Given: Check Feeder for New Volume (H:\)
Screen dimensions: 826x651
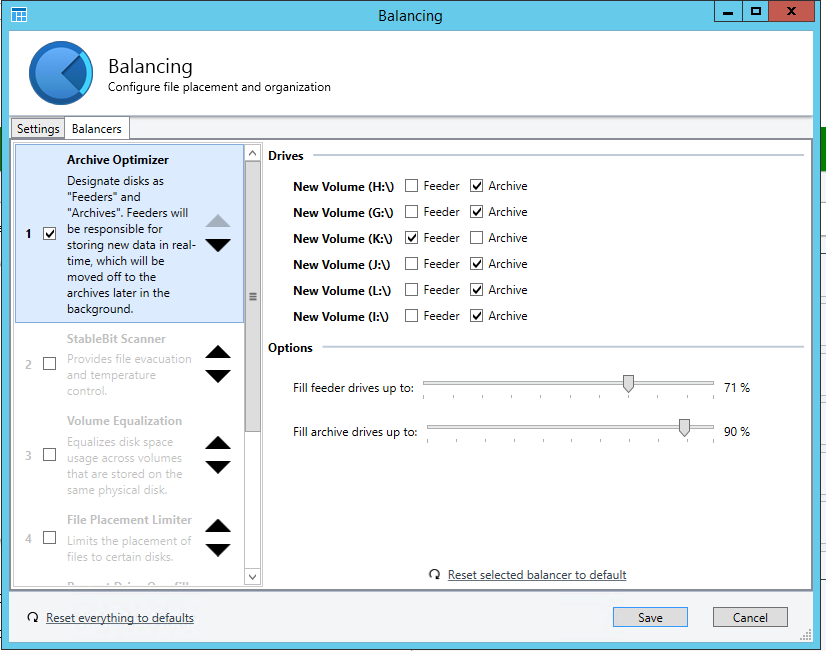Looking at the screenshot, I should pyautogui.click(x=411, y=185).
